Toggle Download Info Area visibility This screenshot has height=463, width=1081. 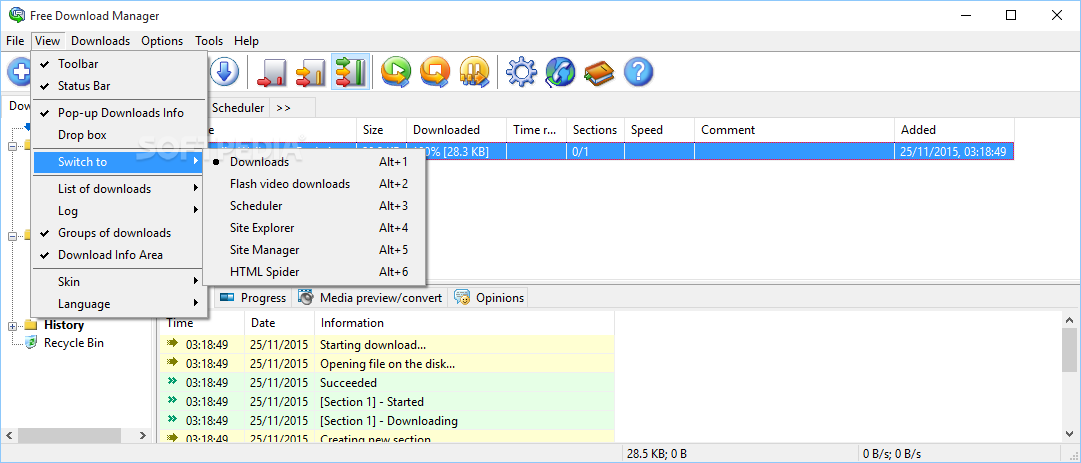point(119,255)
